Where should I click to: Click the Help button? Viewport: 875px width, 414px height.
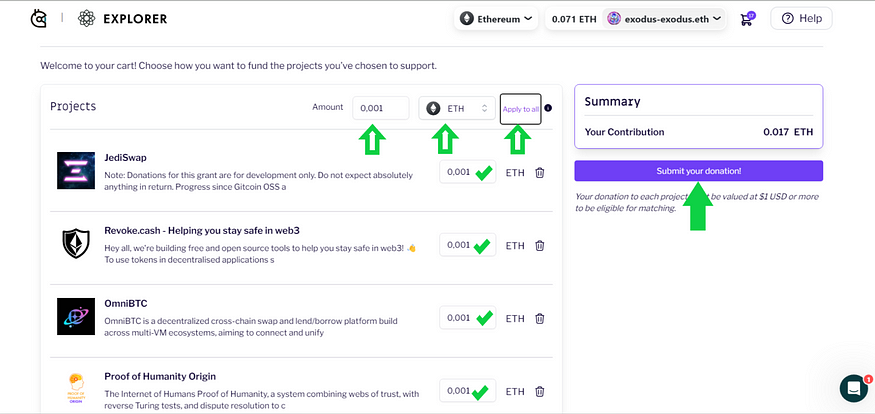pos(801,18)
